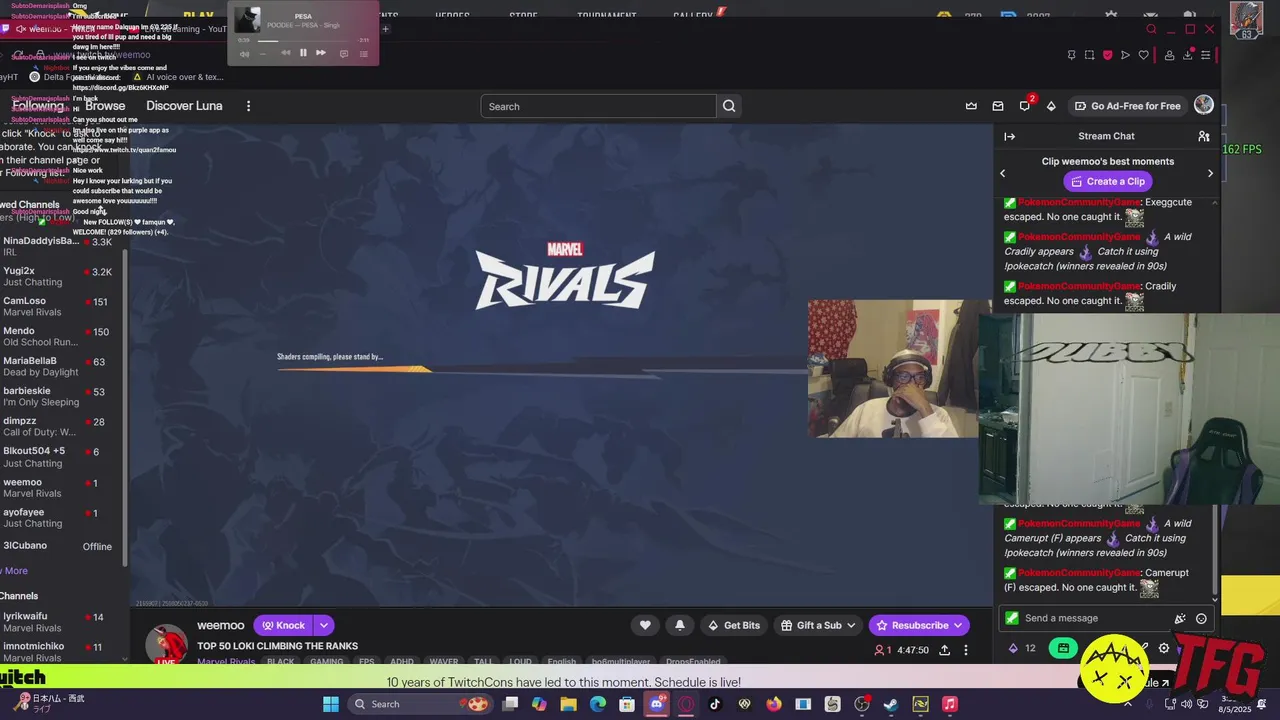
Task: Open the queue list icon in mini player
Action: (x=364, y=53)
